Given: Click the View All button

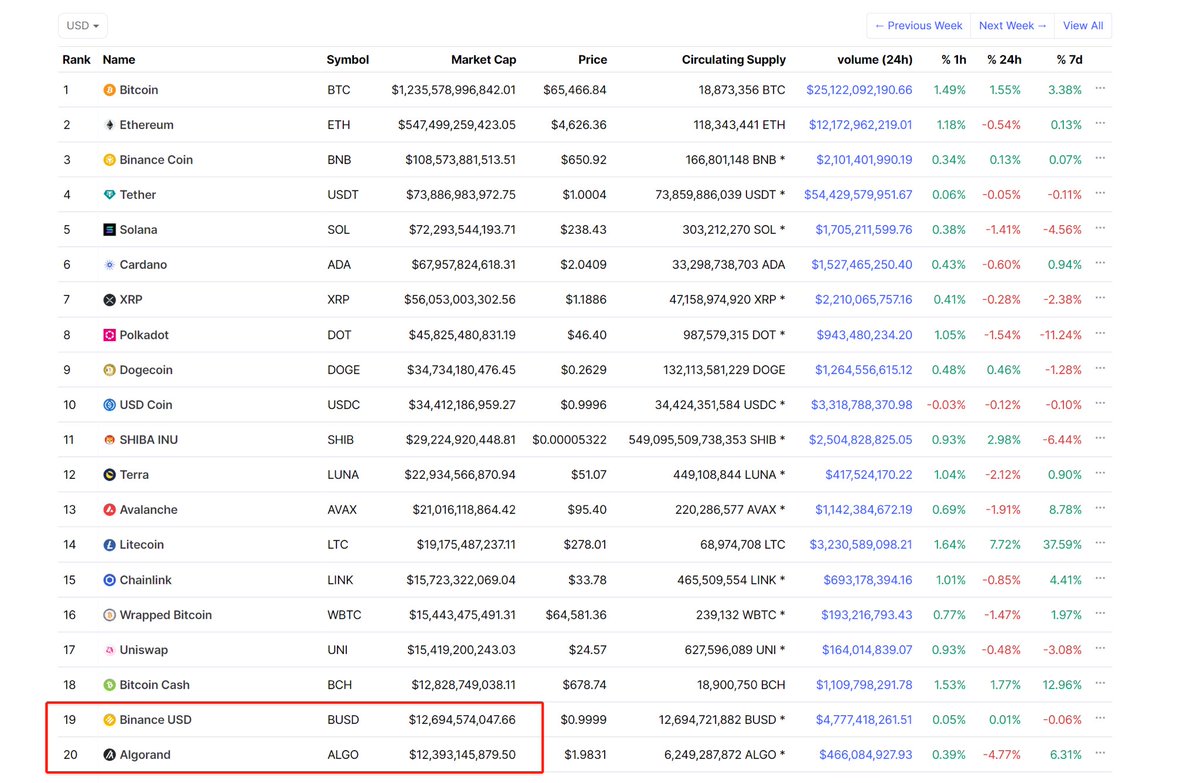Looking at the screenshot, I should click(1083, 26).
